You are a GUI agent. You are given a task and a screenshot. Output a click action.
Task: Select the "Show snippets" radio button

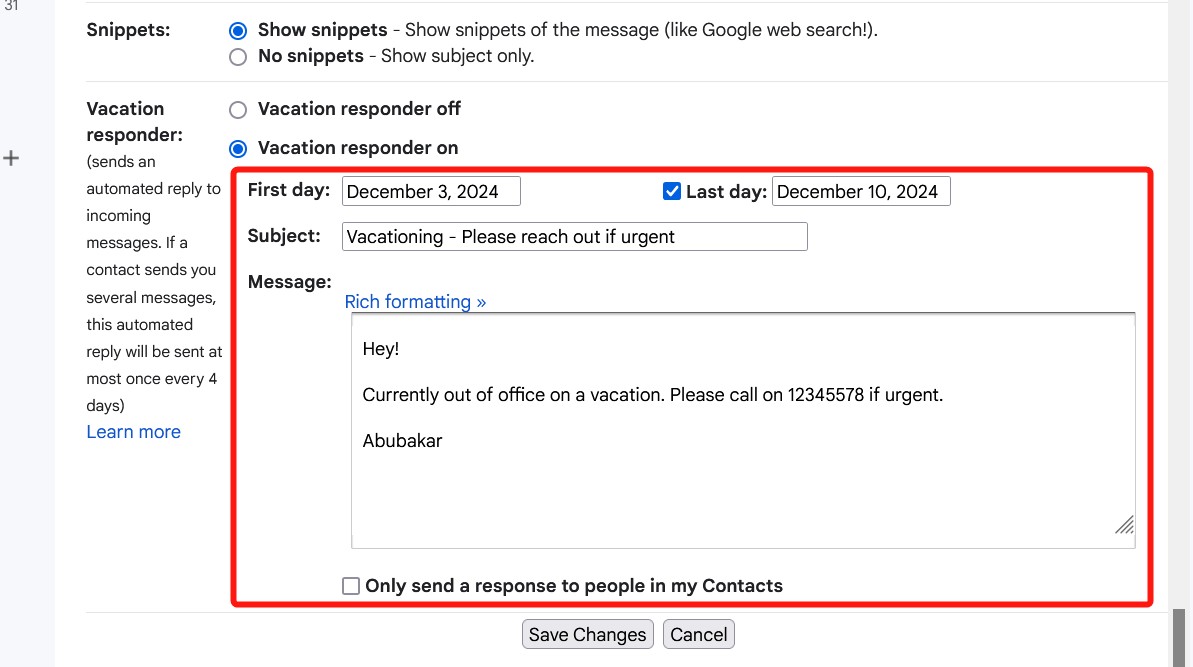coord(237,30)
